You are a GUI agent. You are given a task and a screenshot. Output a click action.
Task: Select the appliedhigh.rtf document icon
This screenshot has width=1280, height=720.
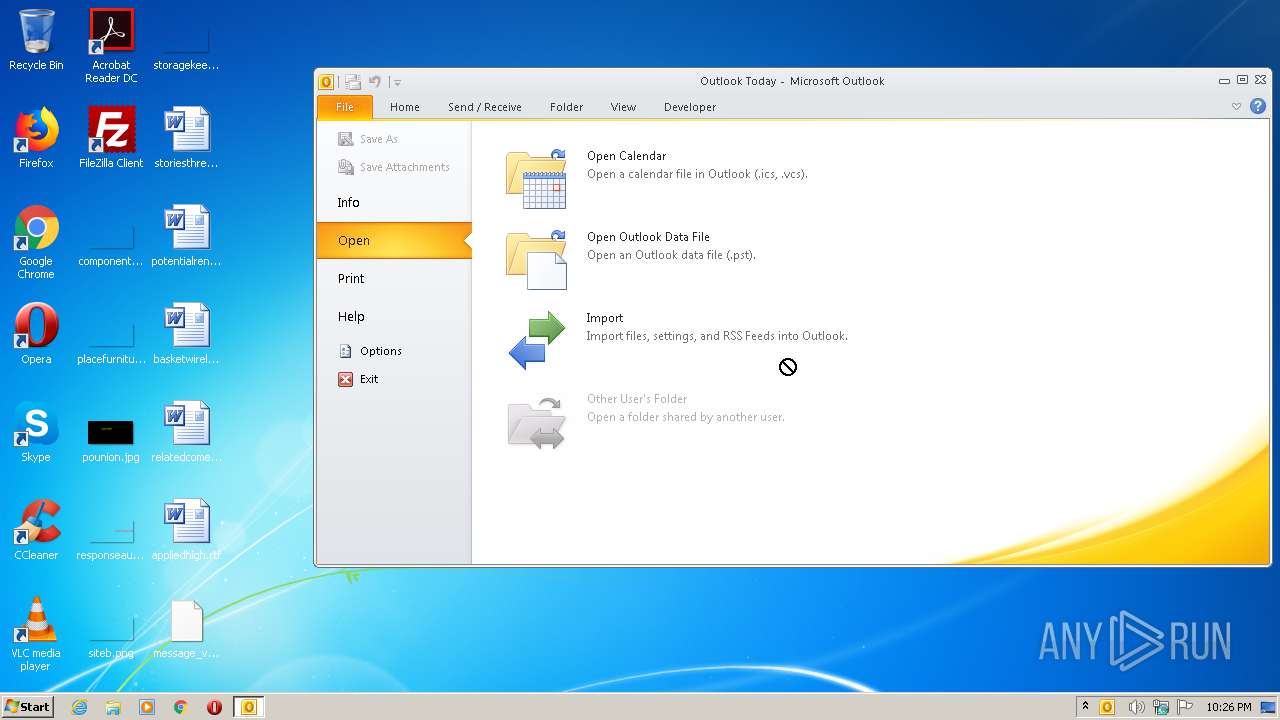186,530
